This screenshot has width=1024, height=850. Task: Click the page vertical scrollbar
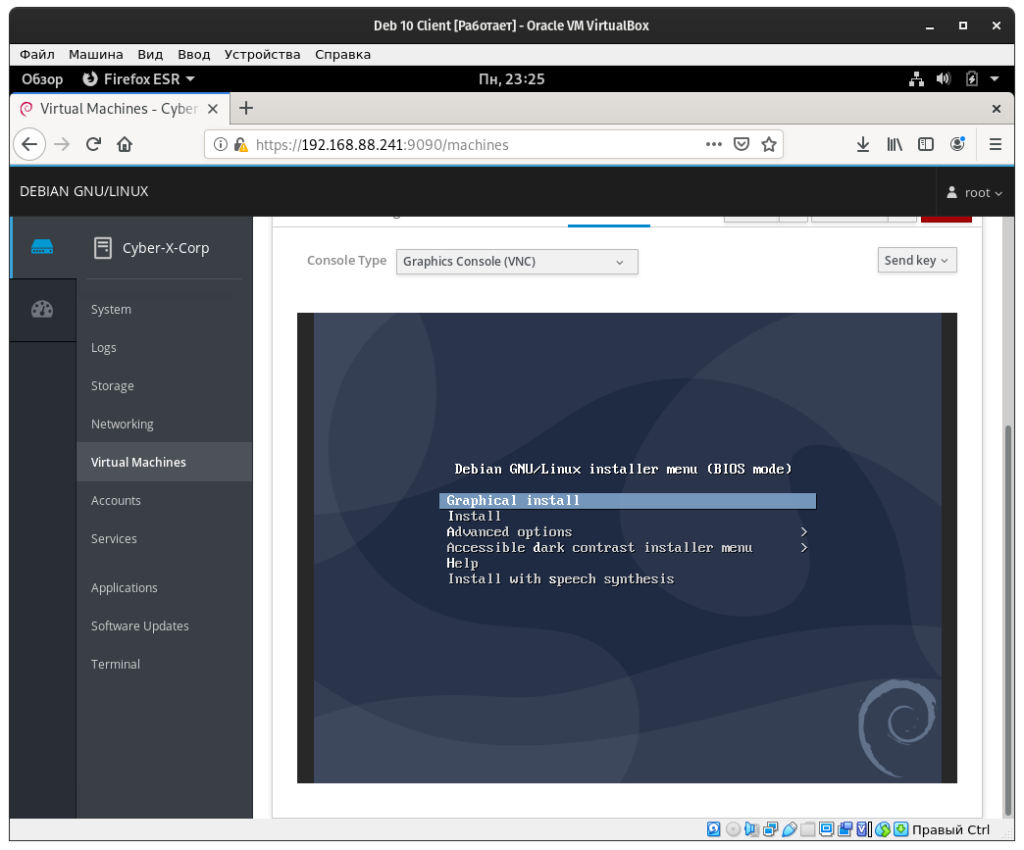click(x=1008, y=600)
